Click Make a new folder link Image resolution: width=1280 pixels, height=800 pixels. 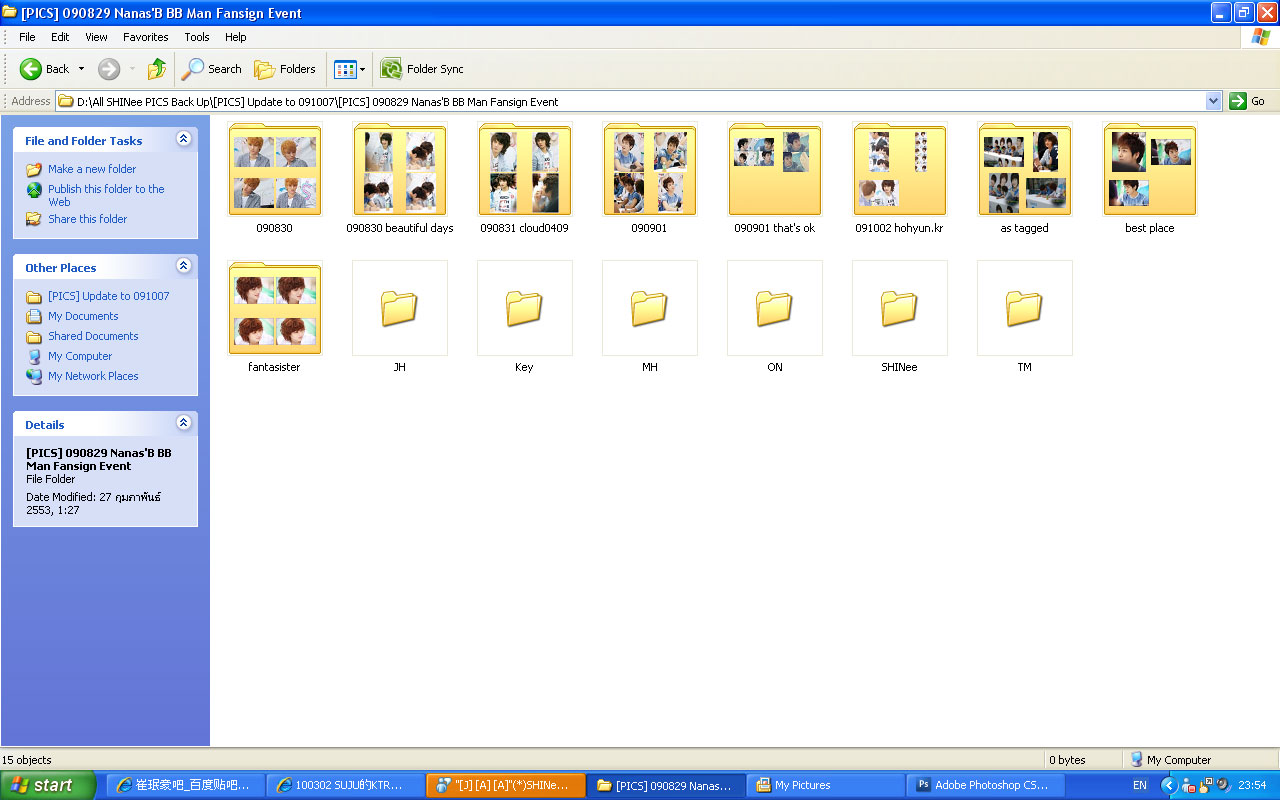pos(92,169)
